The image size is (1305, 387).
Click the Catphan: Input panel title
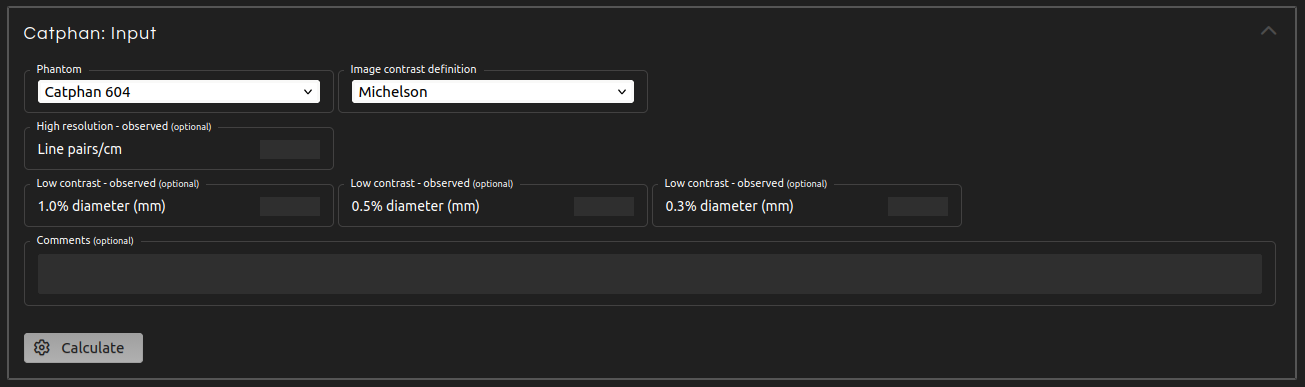click(x=90, y=33)
